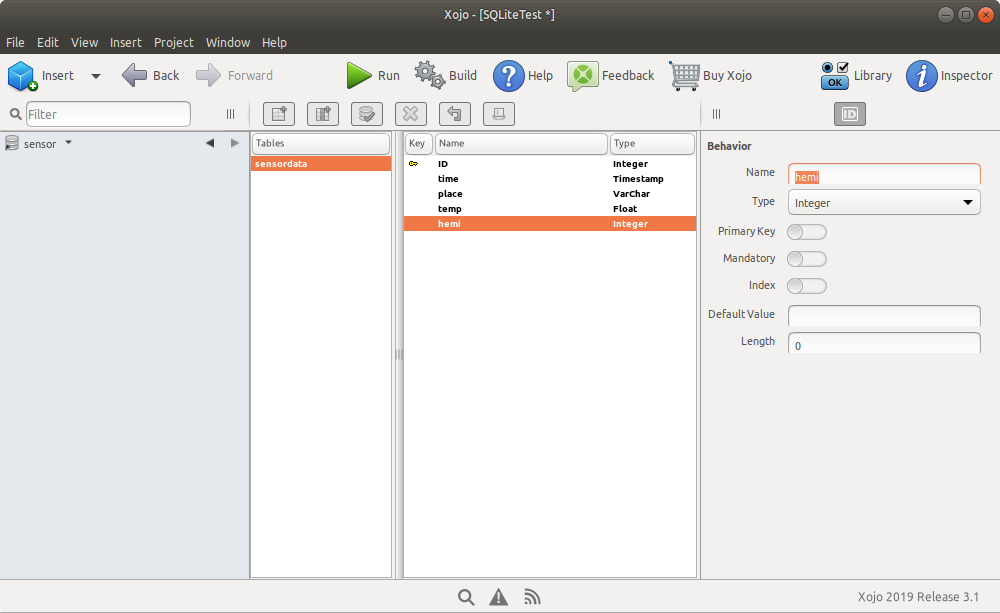Viewport: 1000px width, 613px height.
Task: Navigate to previous item with left triangle
Action: click(x=210, y=143)
